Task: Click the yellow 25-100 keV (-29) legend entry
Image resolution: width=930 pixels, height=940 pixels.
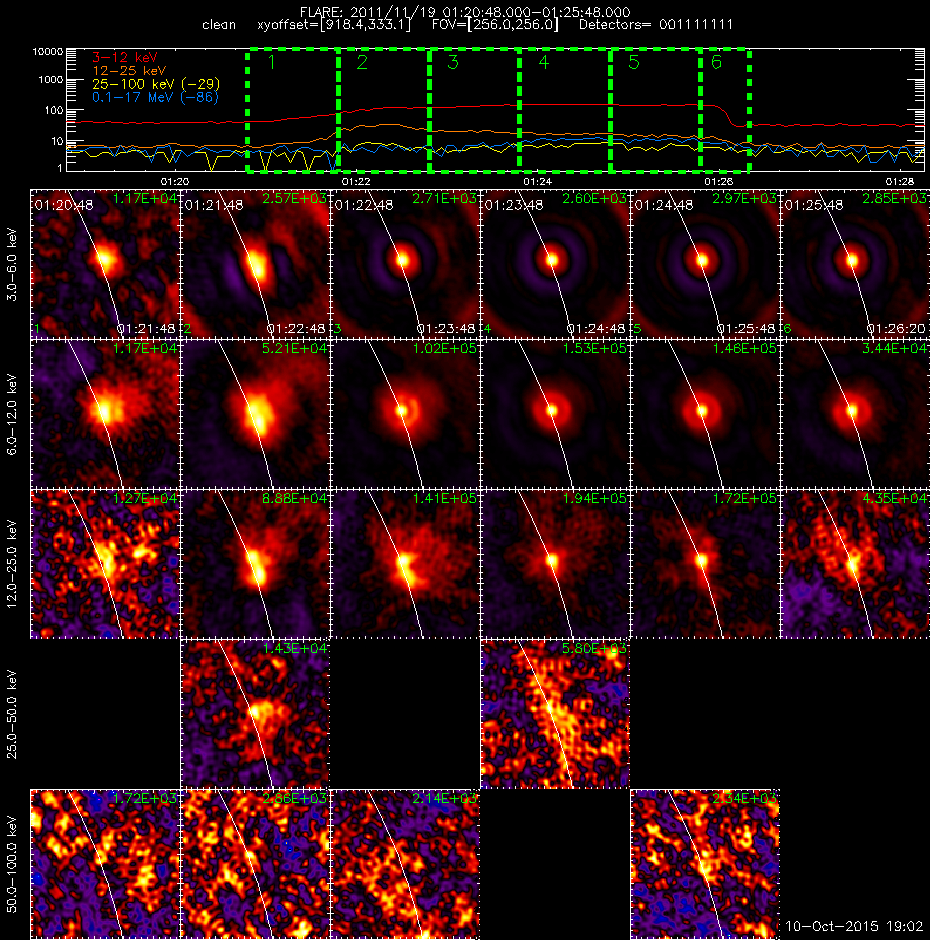Action: [x=156, y=84]
